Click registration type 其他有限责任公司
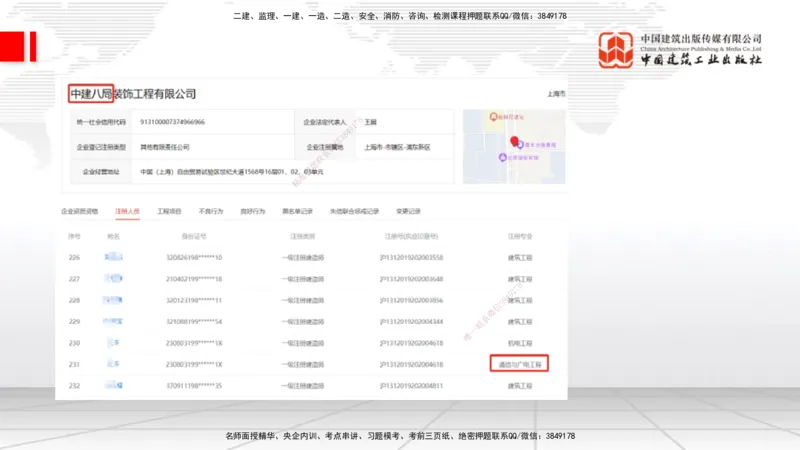 165,147
